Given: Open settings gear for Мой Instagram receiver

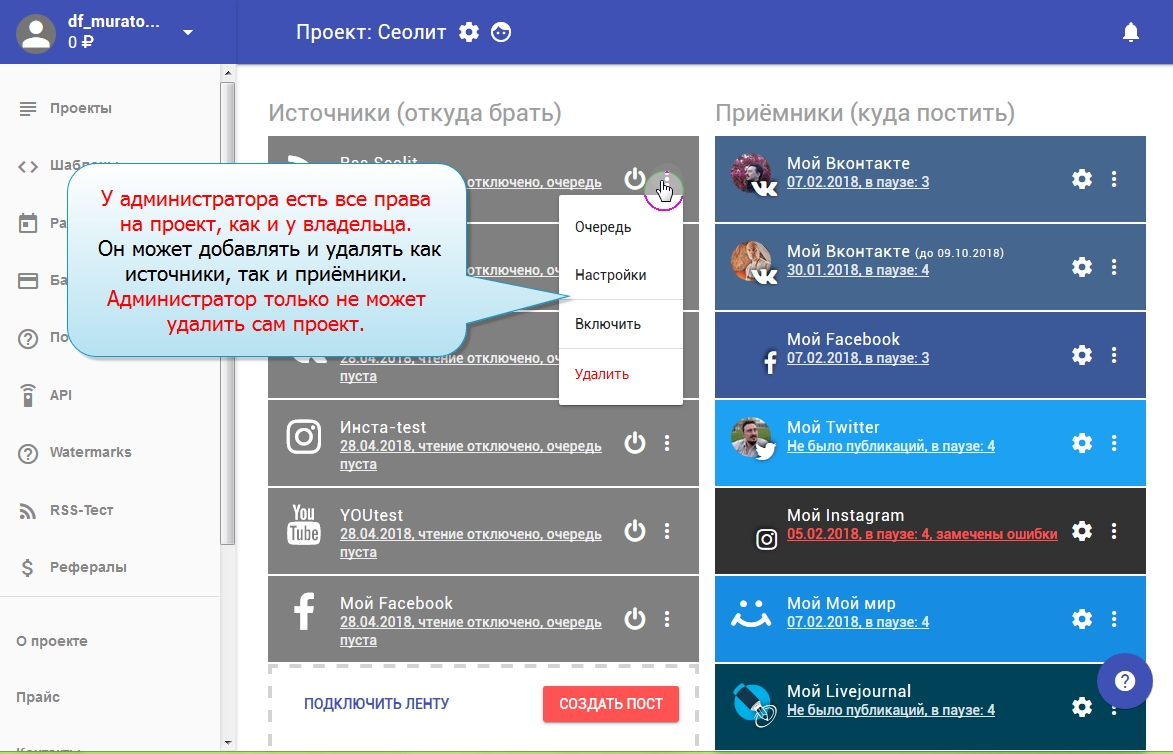Looking at the screenshot, I should (1081, 531).
